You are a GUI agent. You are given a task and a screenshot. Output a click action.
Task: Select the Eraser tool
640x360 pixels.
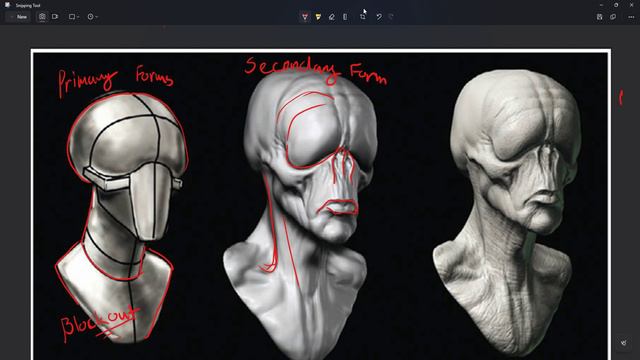(x=331, y=17)
